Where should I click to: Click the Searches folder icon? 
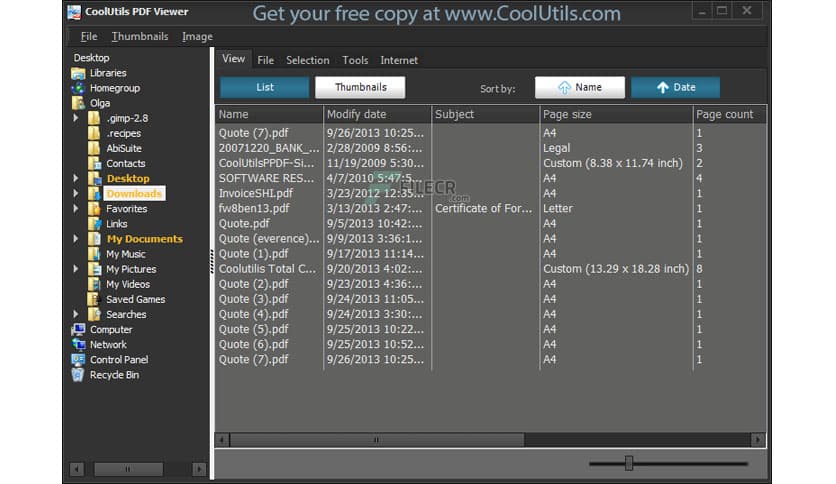click(94, 314)
